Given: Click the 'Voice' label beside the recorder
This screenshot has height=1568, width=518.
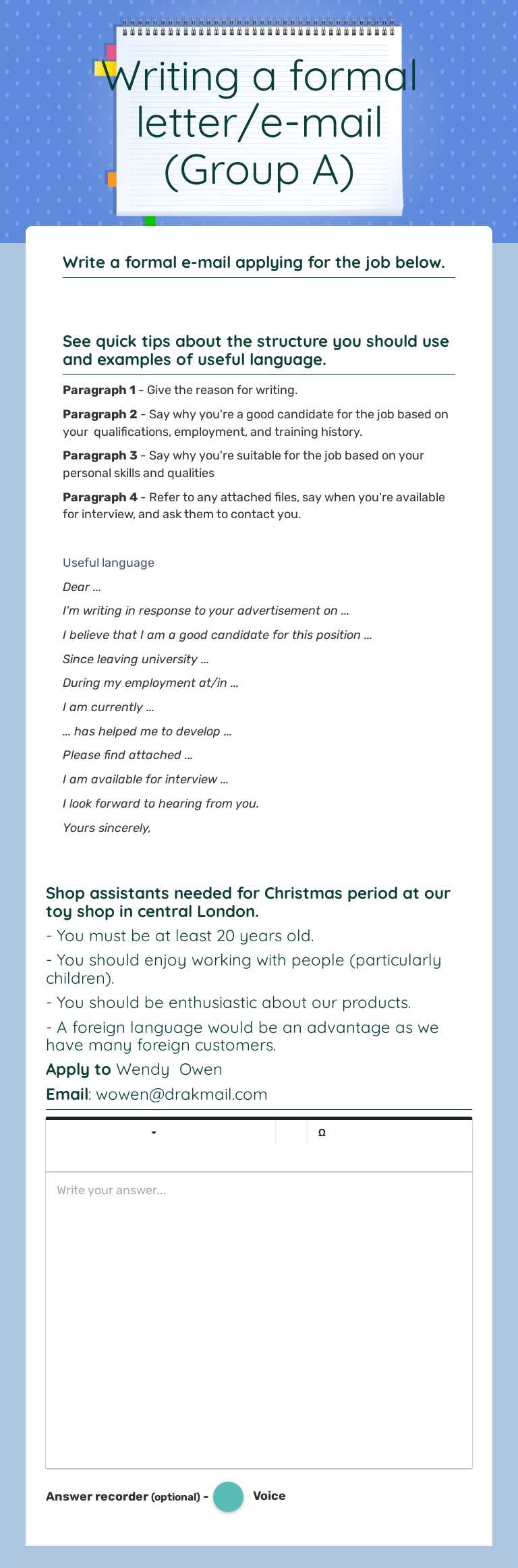Looking at the screenshot, I should 269,1496.
